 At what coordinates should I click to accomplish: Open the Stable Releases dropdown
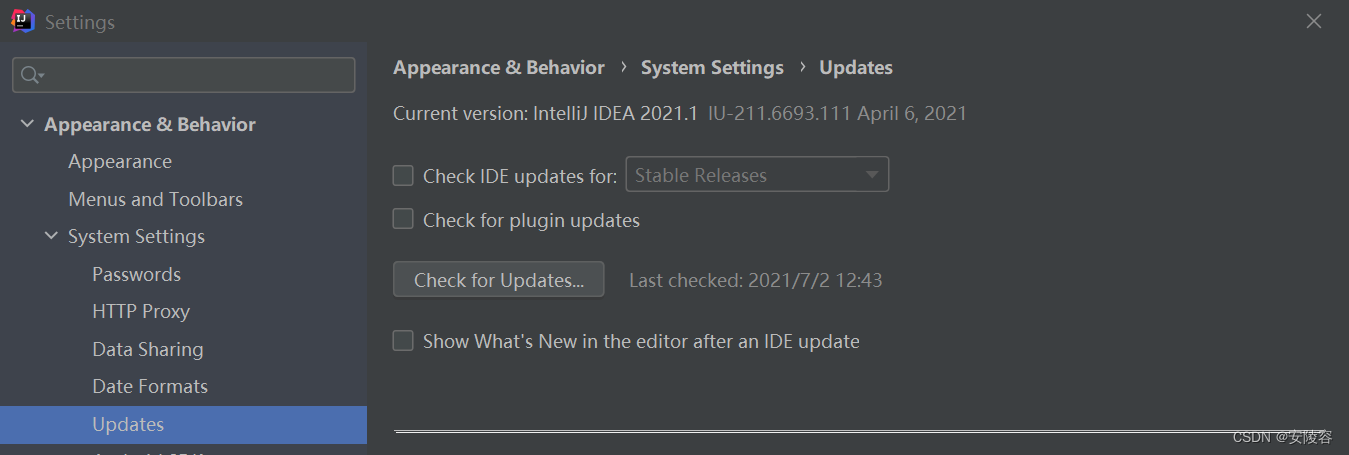(757, 175)
